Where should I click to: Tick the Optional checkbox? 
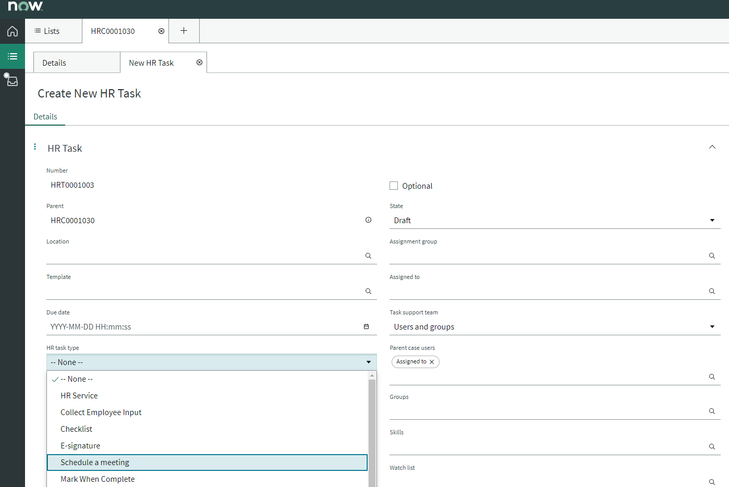click(x=393, y=186)
